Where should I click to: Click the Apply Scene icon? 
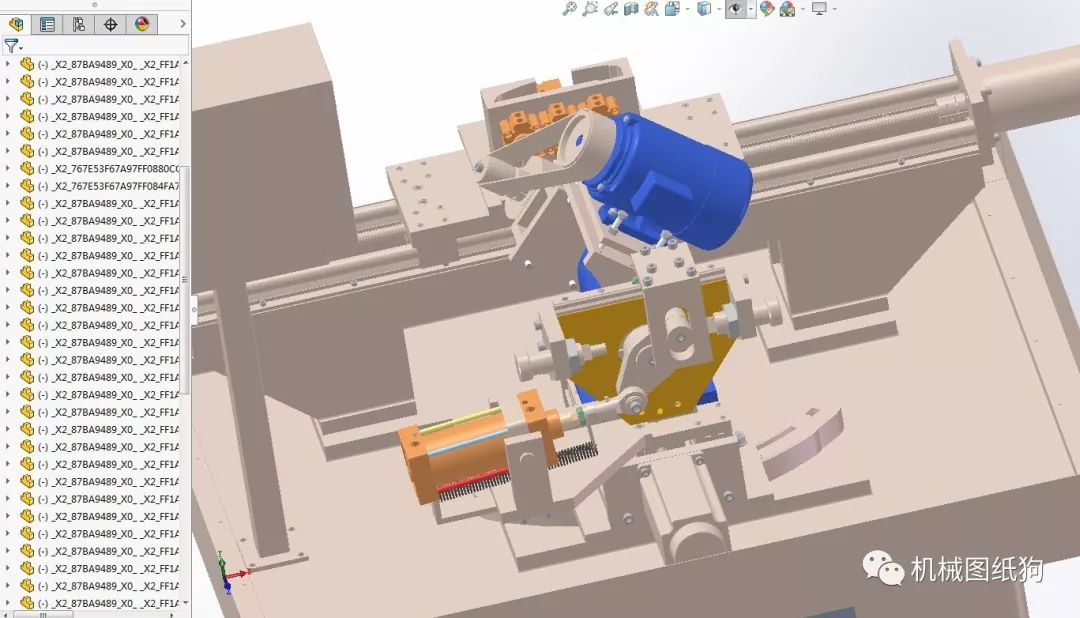coord(788,9)
